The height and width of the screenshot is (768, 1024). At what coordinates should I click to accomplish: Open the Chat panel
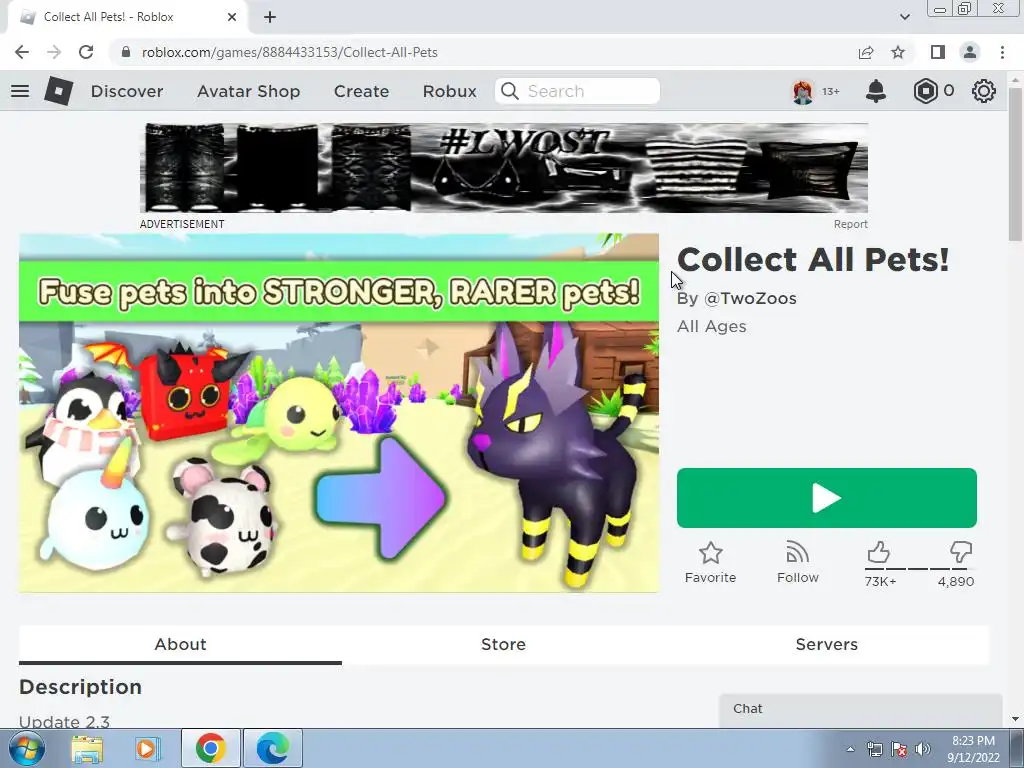coord(861,710)
